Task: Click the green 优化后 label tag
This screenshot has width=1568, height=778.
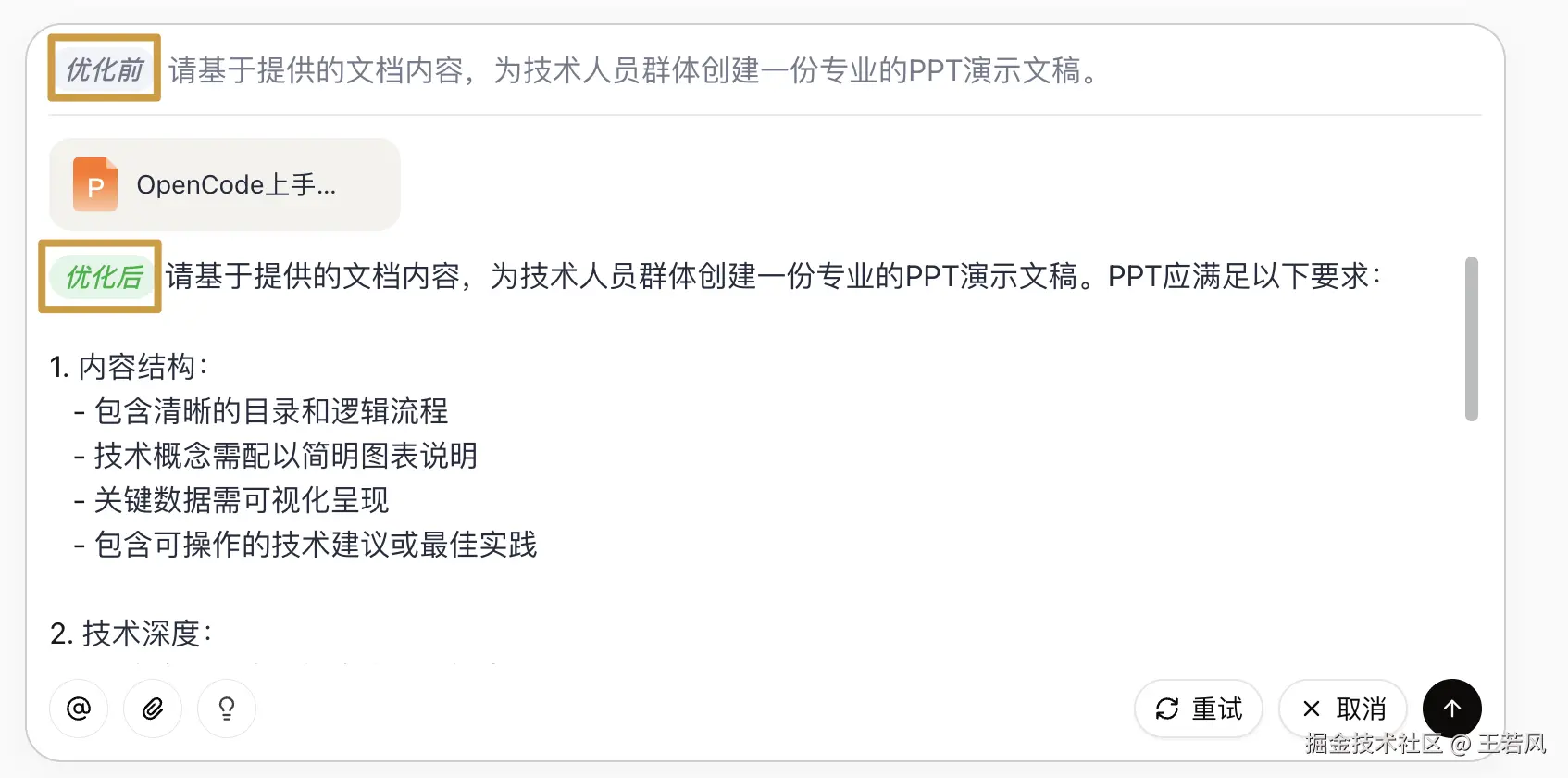Action: tap(103, 276)
